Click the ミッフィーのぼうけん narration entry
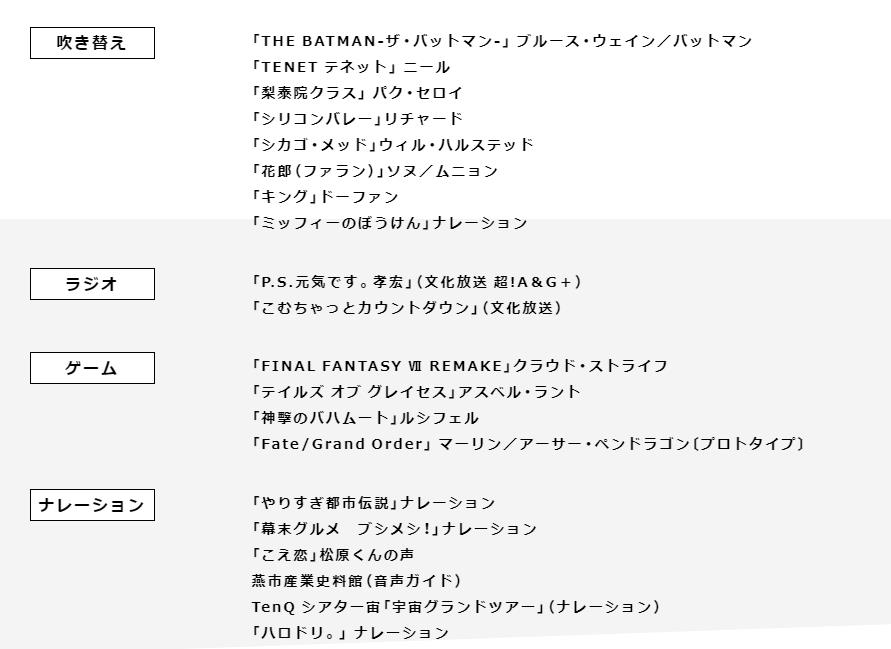 tap(389, 223)
